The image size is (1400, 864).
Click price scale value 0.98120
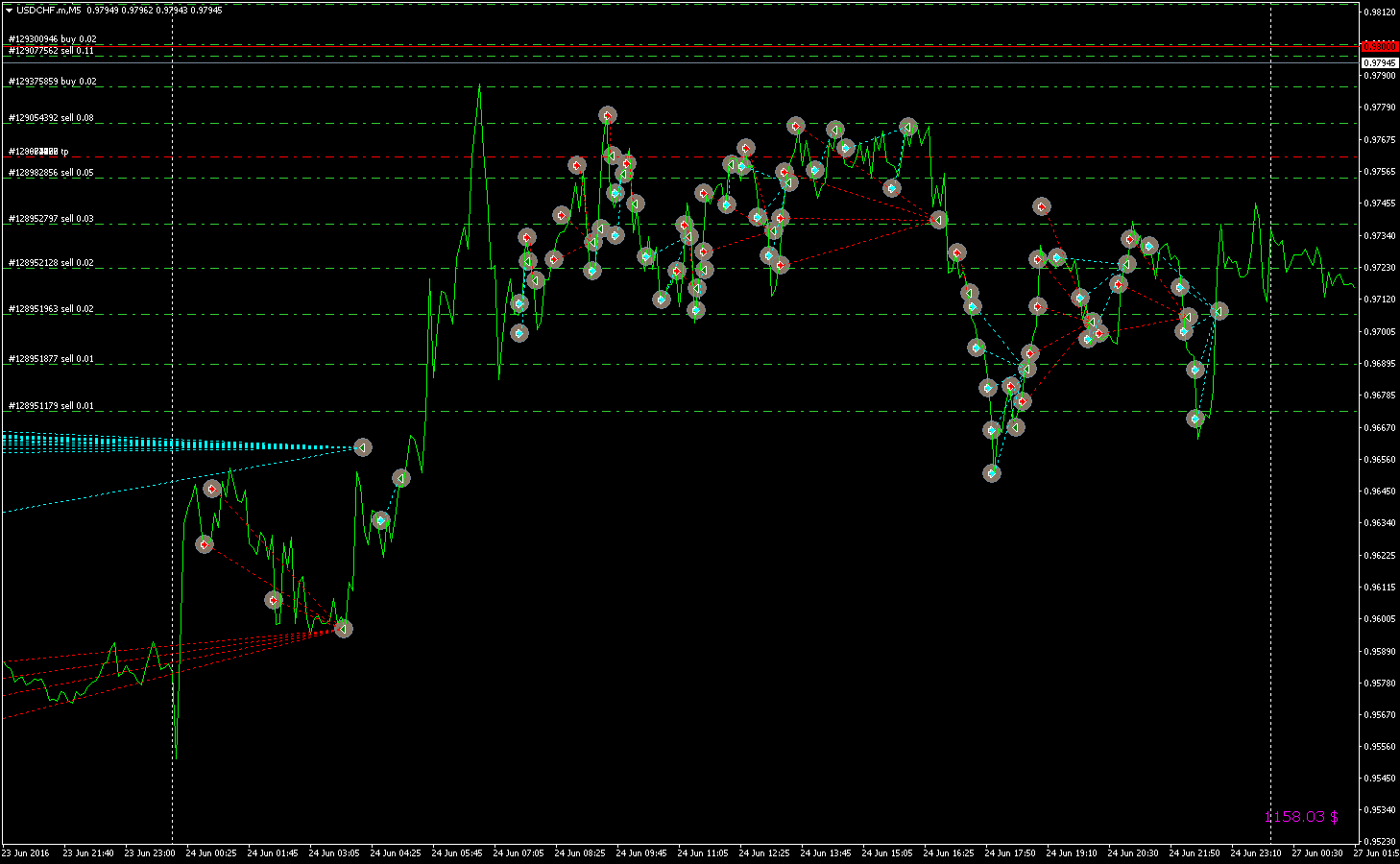[x=1381, y=12]
